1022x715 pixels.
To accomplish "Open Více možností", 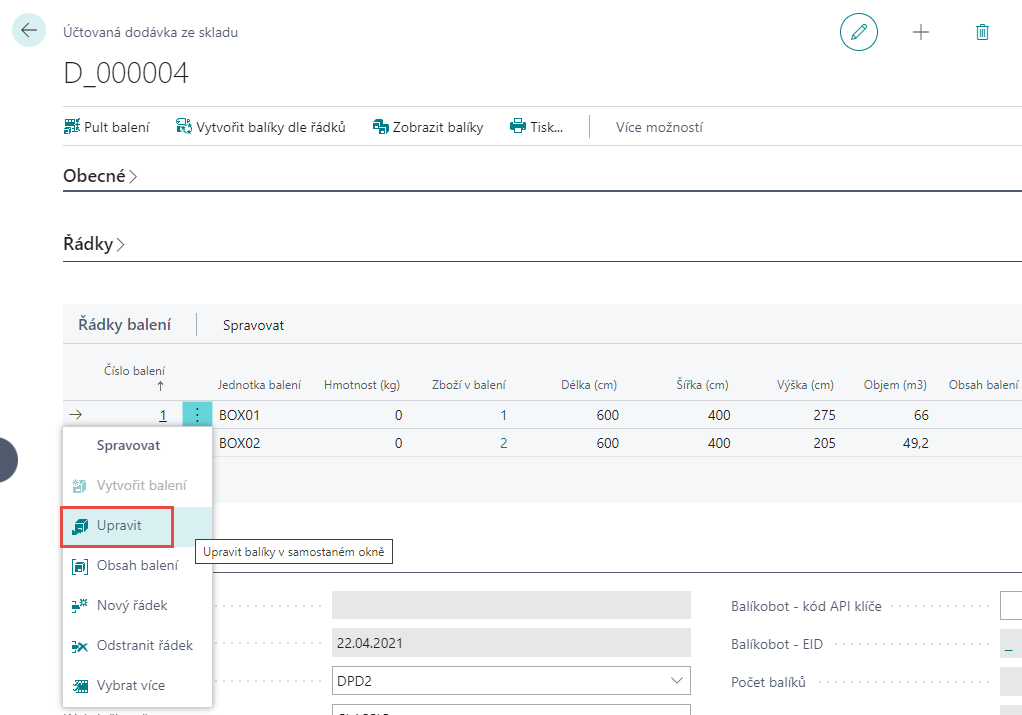I will [x=659, y=127].
